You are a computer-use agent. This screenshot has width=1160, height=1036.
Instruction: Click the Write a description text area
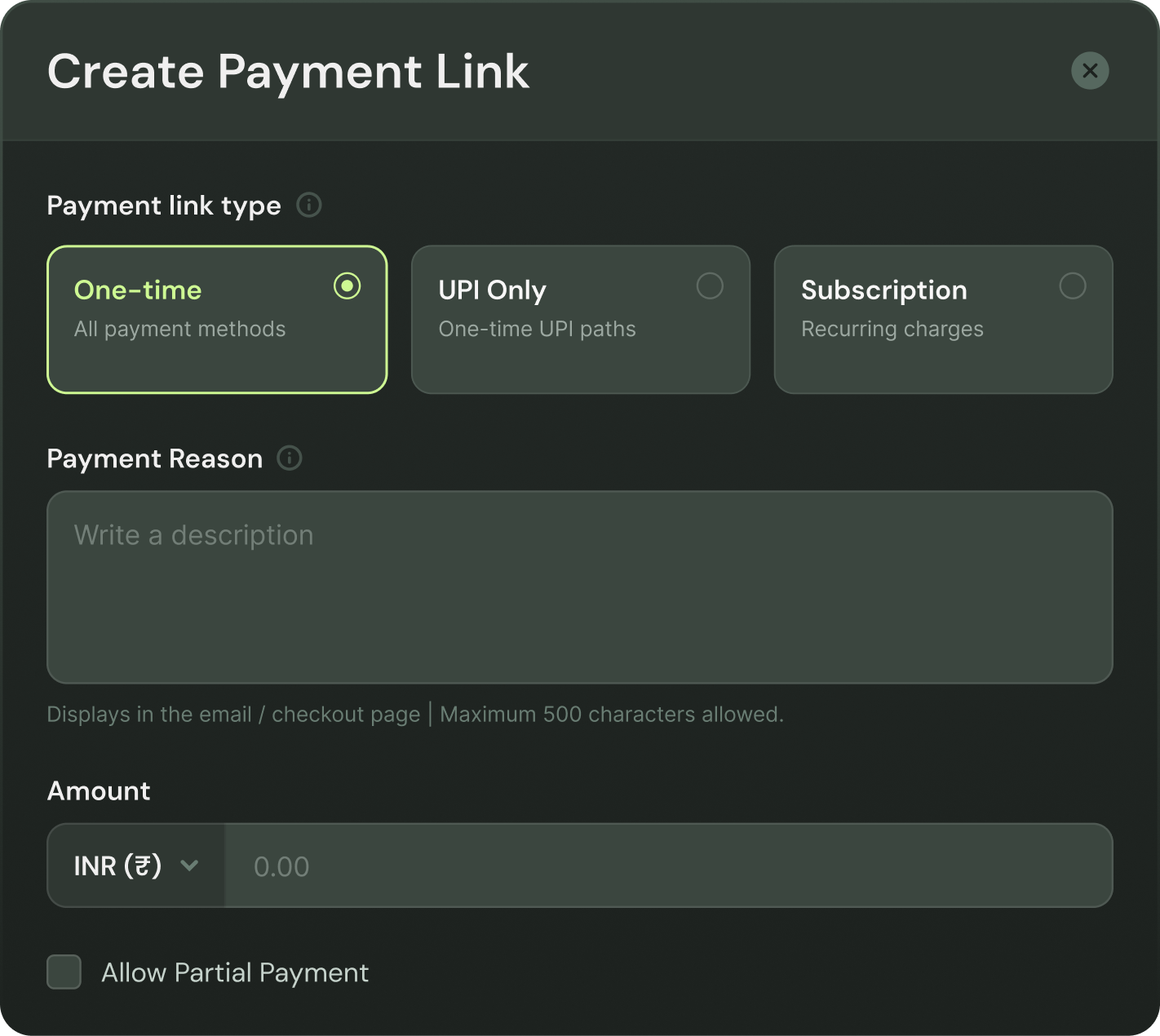tap(580, 587)
